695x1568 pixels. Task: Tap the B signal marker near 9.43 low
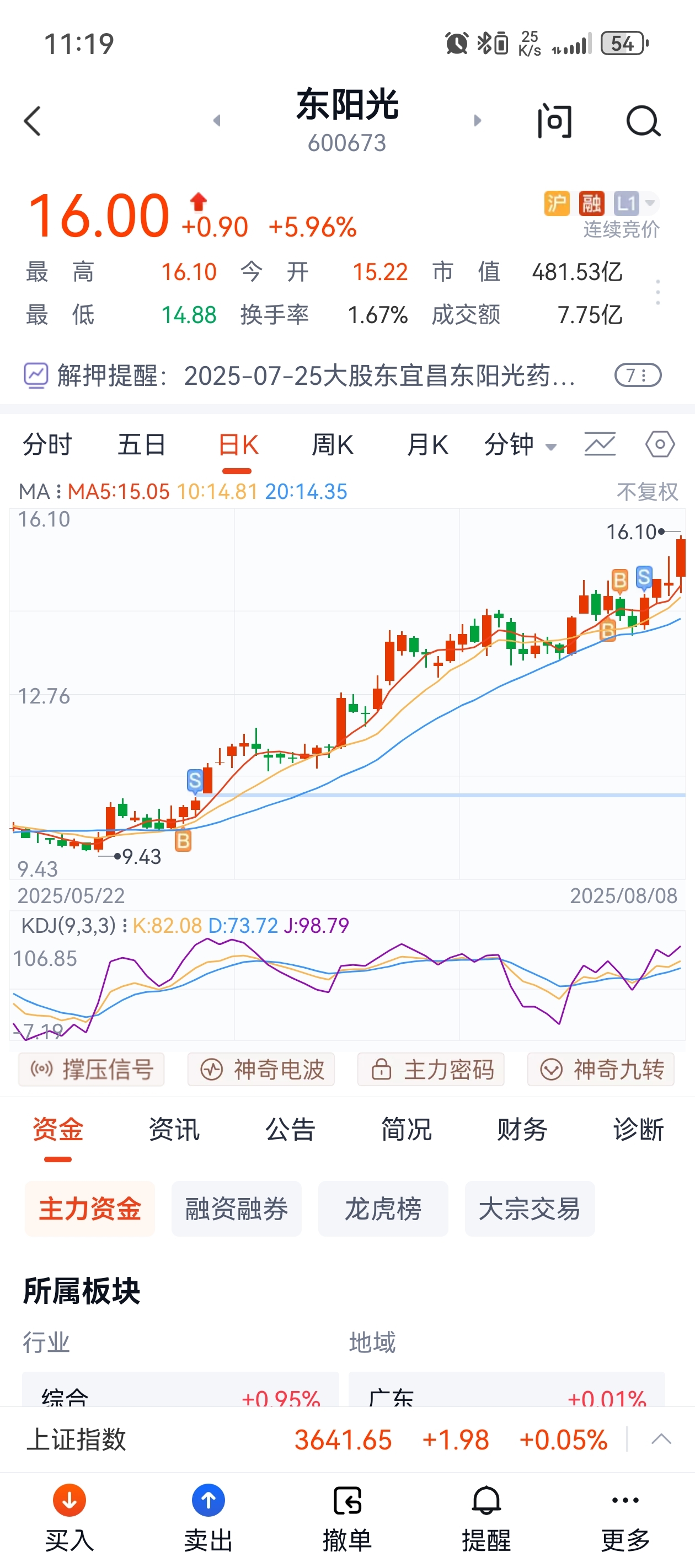183,841
